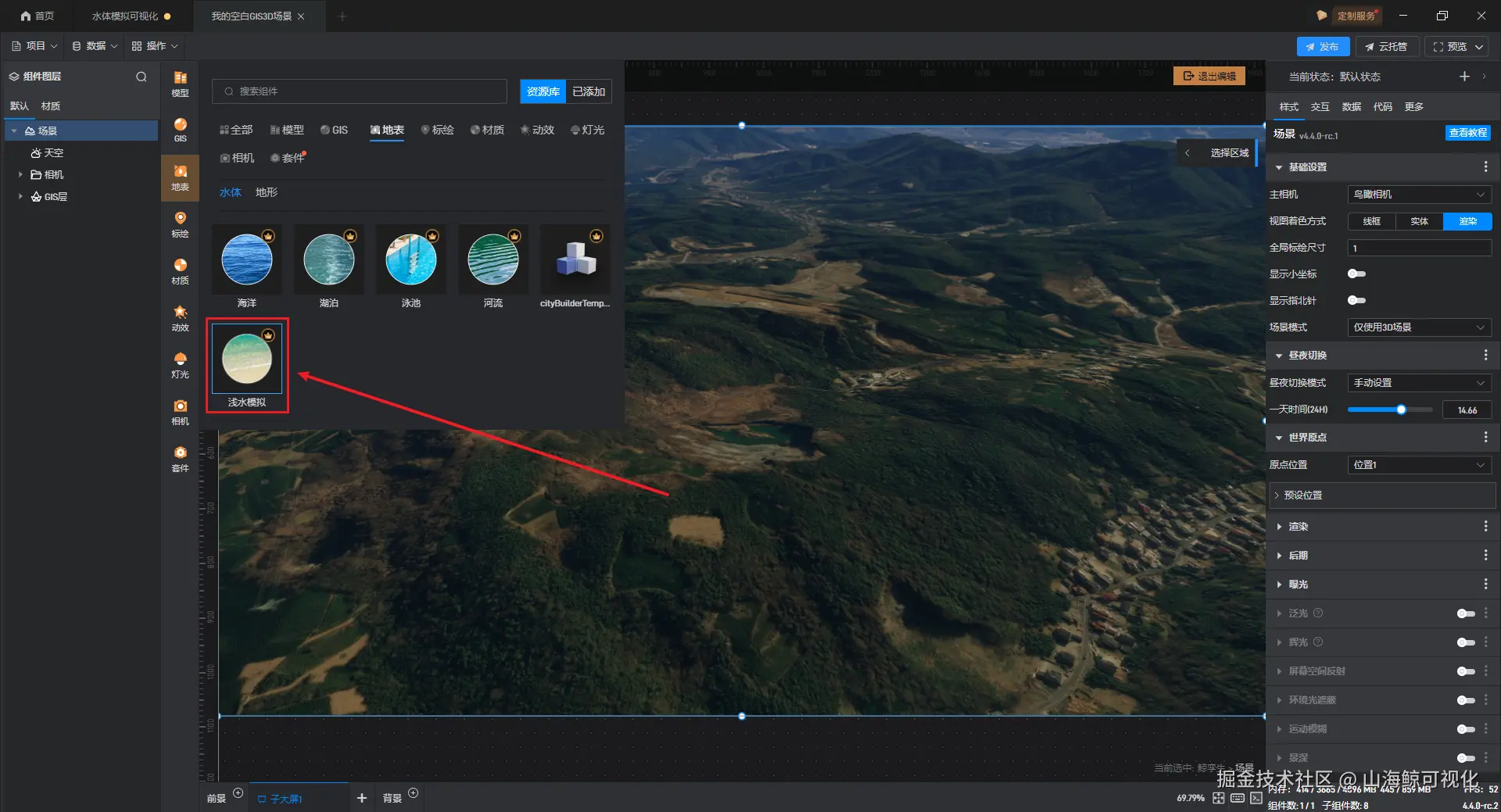Expand the 相机 tree node
Viewport: 1501px width, 812px height.
pos(20,174)
